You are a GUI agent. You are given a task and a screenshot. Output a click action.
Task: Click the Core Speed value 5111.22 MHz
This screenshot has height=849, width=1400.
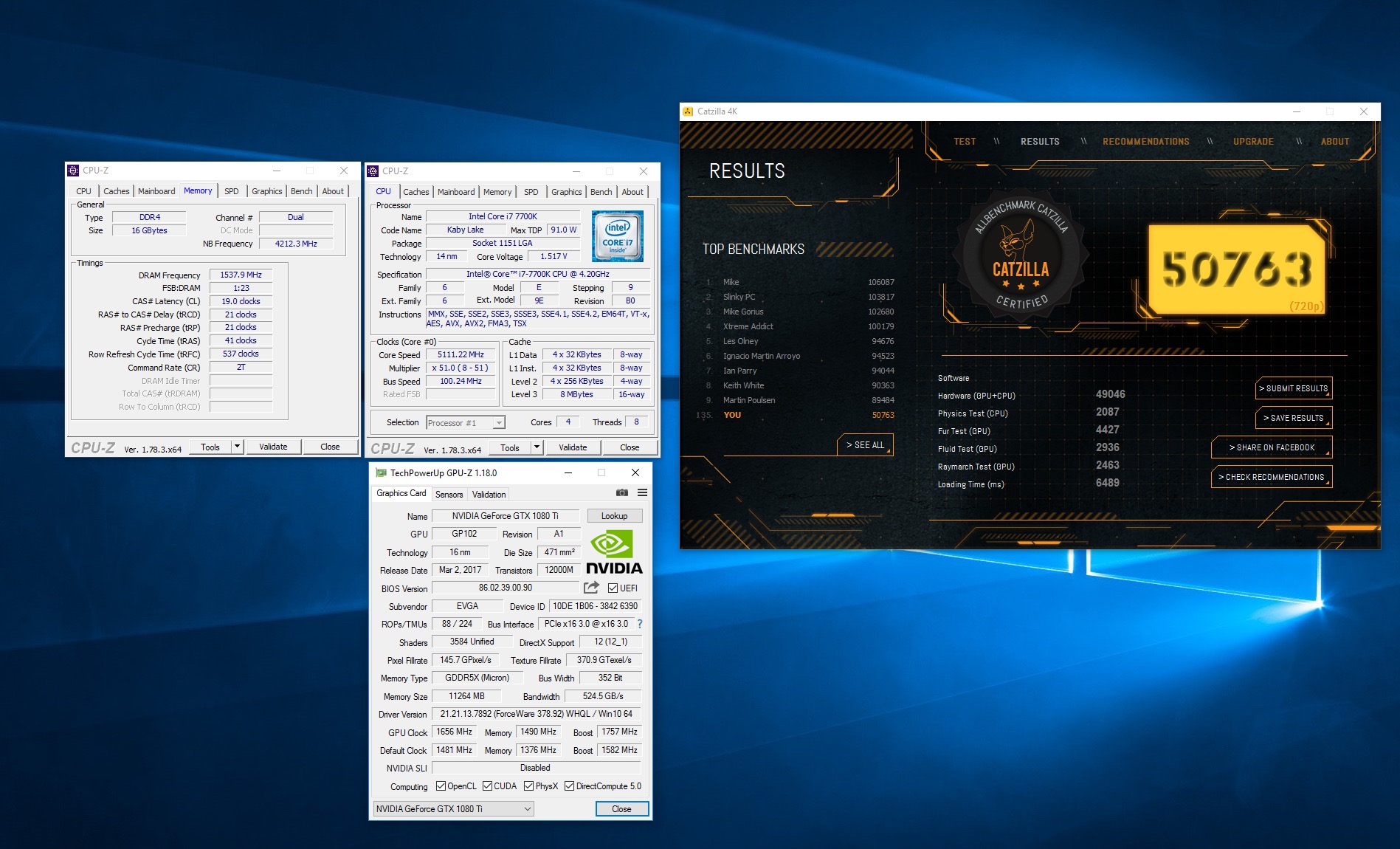(x=461, y=354)
